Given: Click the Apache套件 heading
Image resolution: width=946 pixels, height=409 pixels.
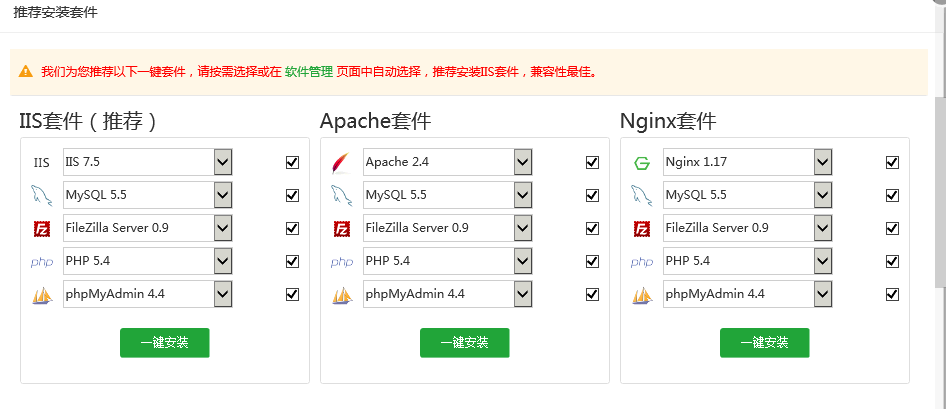Looking at the screenshot, I should [375, 121].
